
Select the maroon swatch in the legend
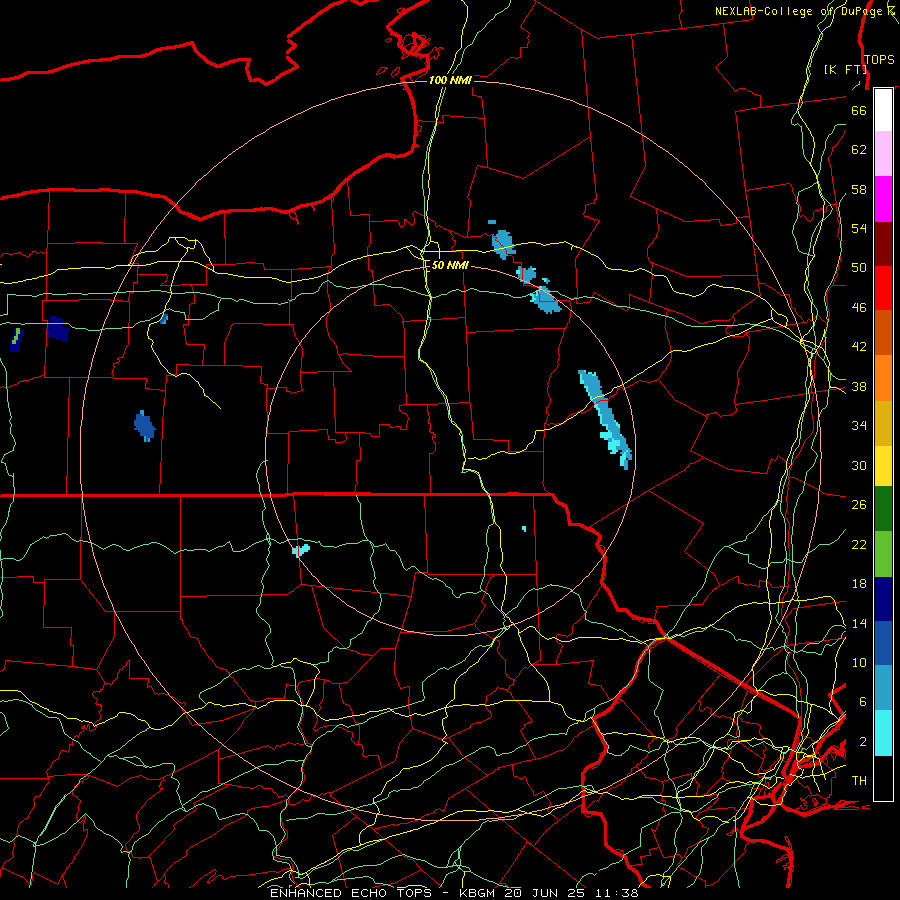click(x=883, y=244)
